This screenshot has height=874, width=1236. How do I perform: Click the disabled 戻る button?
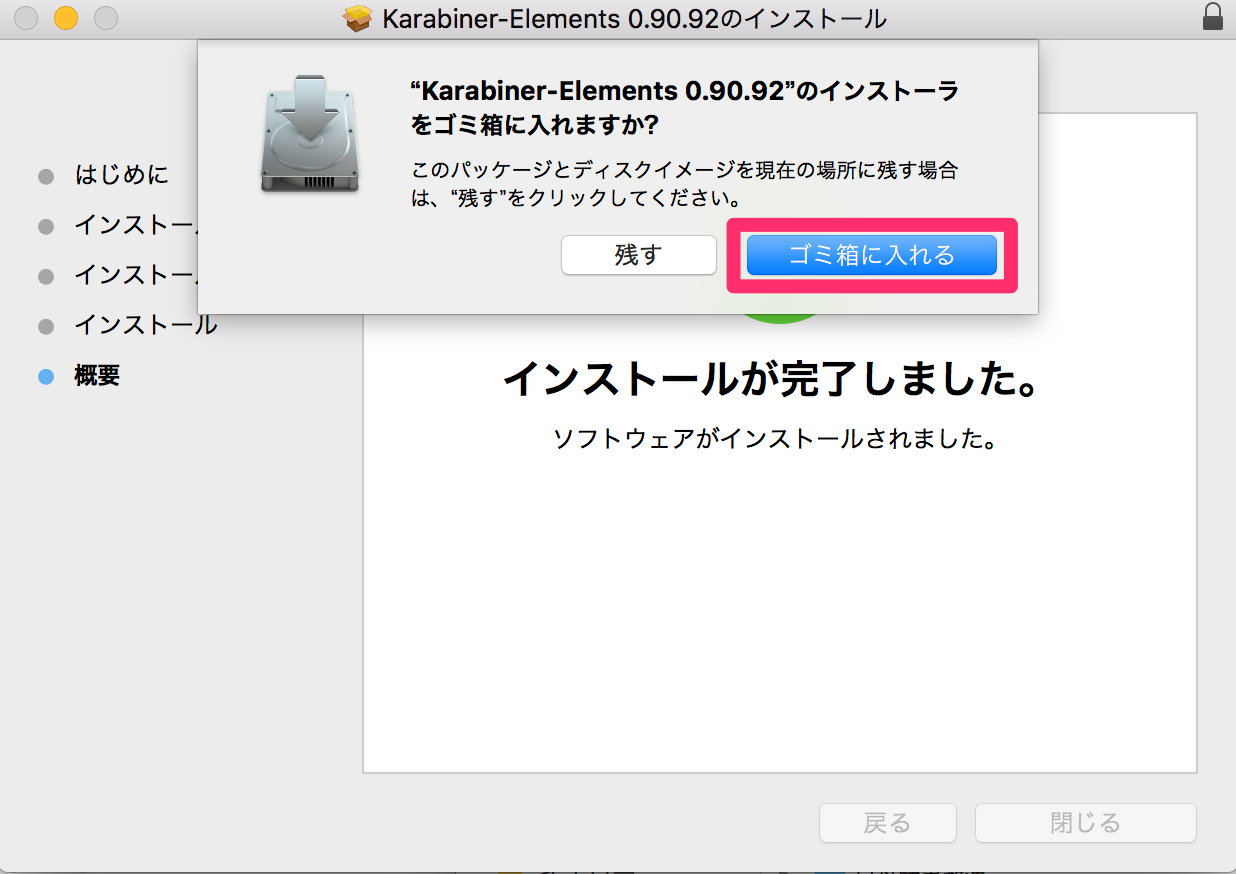(x=888, y=823)
